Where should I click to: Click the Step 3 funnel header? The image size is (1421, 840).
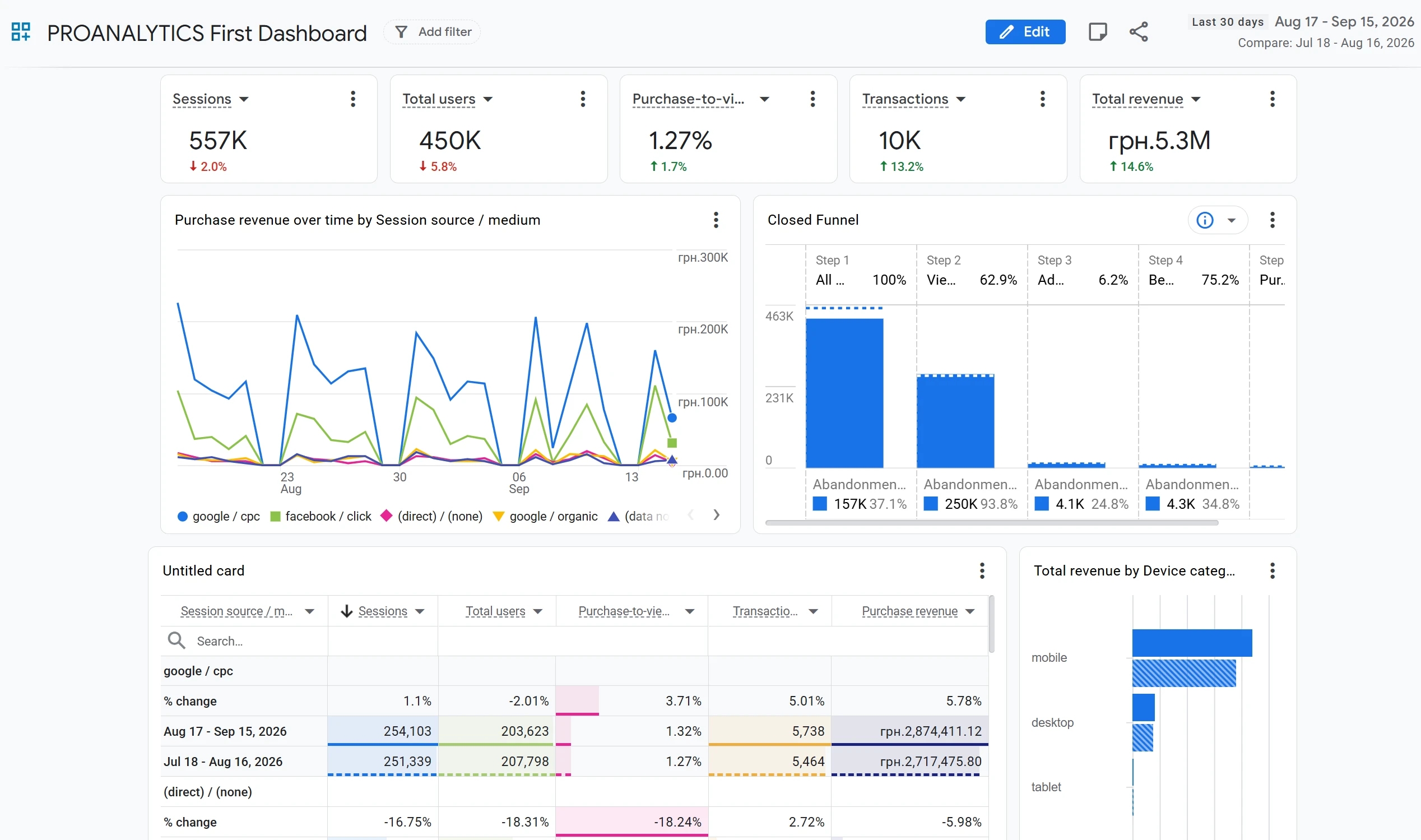pos(1083,270)
